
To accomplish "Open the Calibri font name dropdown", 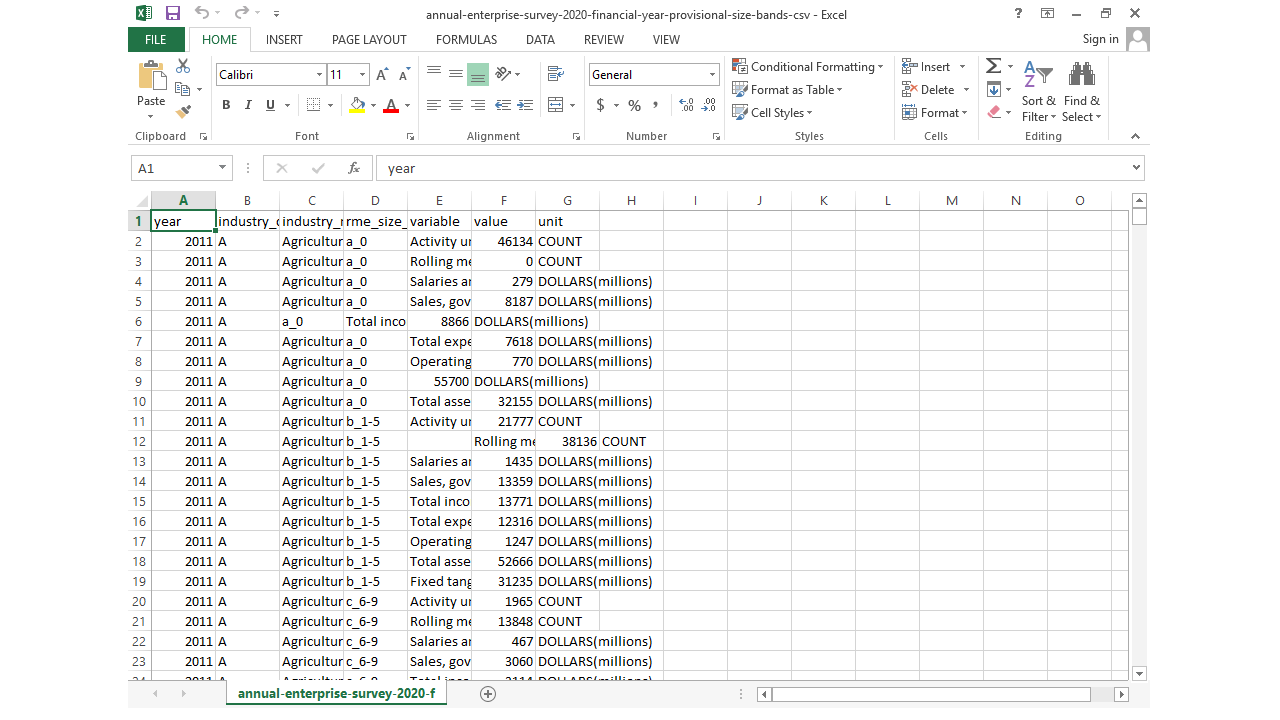I will point(319,75).
